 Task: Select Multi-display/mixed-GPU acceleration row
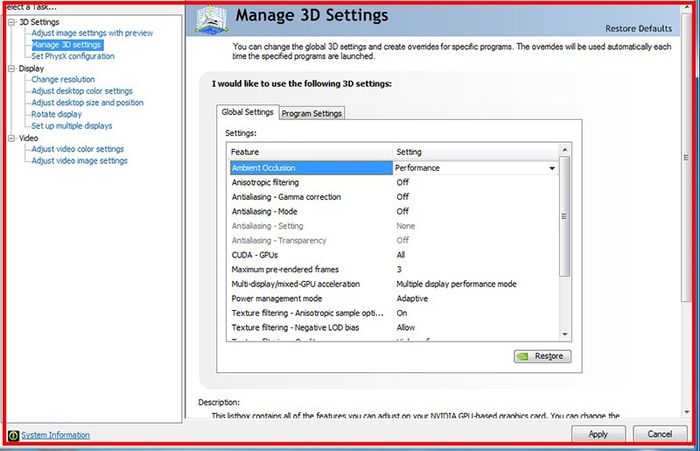click(x=394, y=284)
